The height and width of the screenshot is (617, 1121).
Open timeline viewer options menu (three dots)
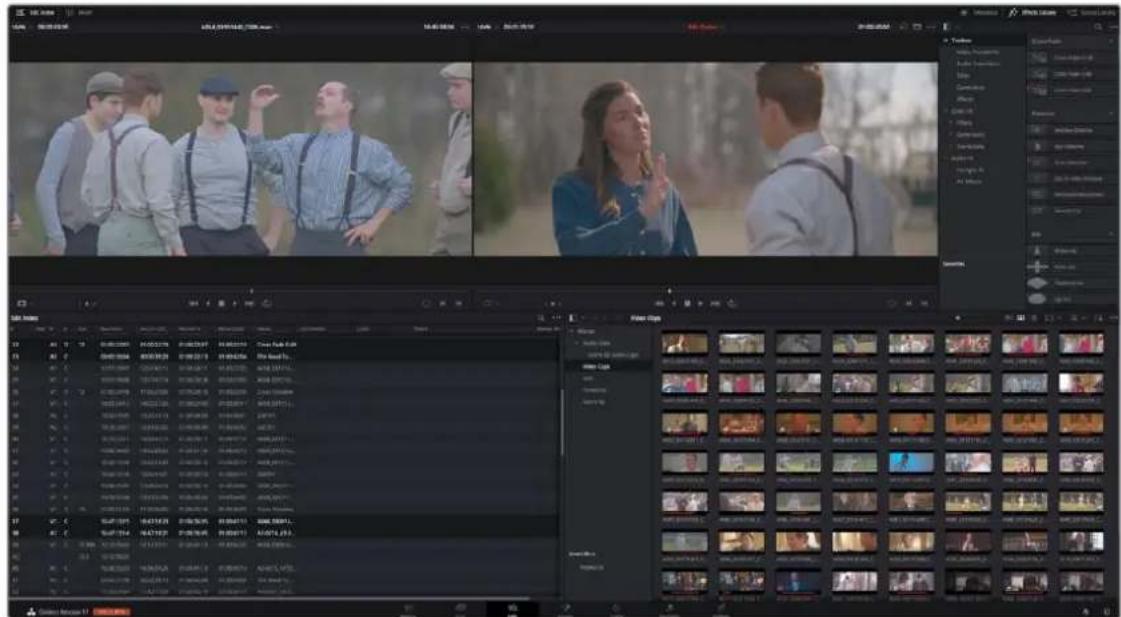tap(930, 27)
